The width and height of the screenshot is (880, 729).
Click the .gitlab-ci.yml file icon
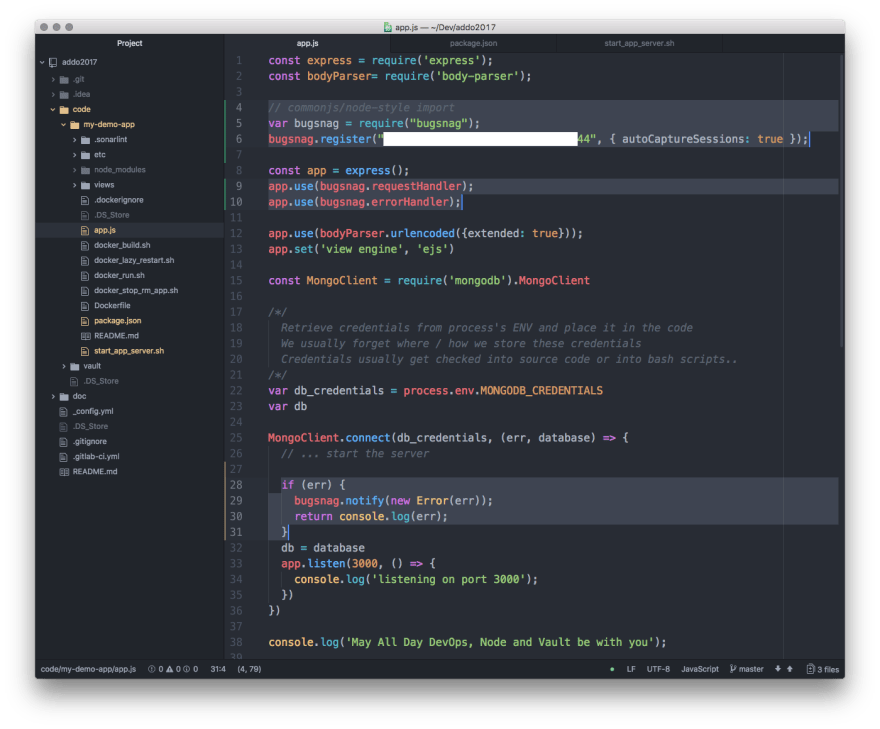(x=63, y=457)
